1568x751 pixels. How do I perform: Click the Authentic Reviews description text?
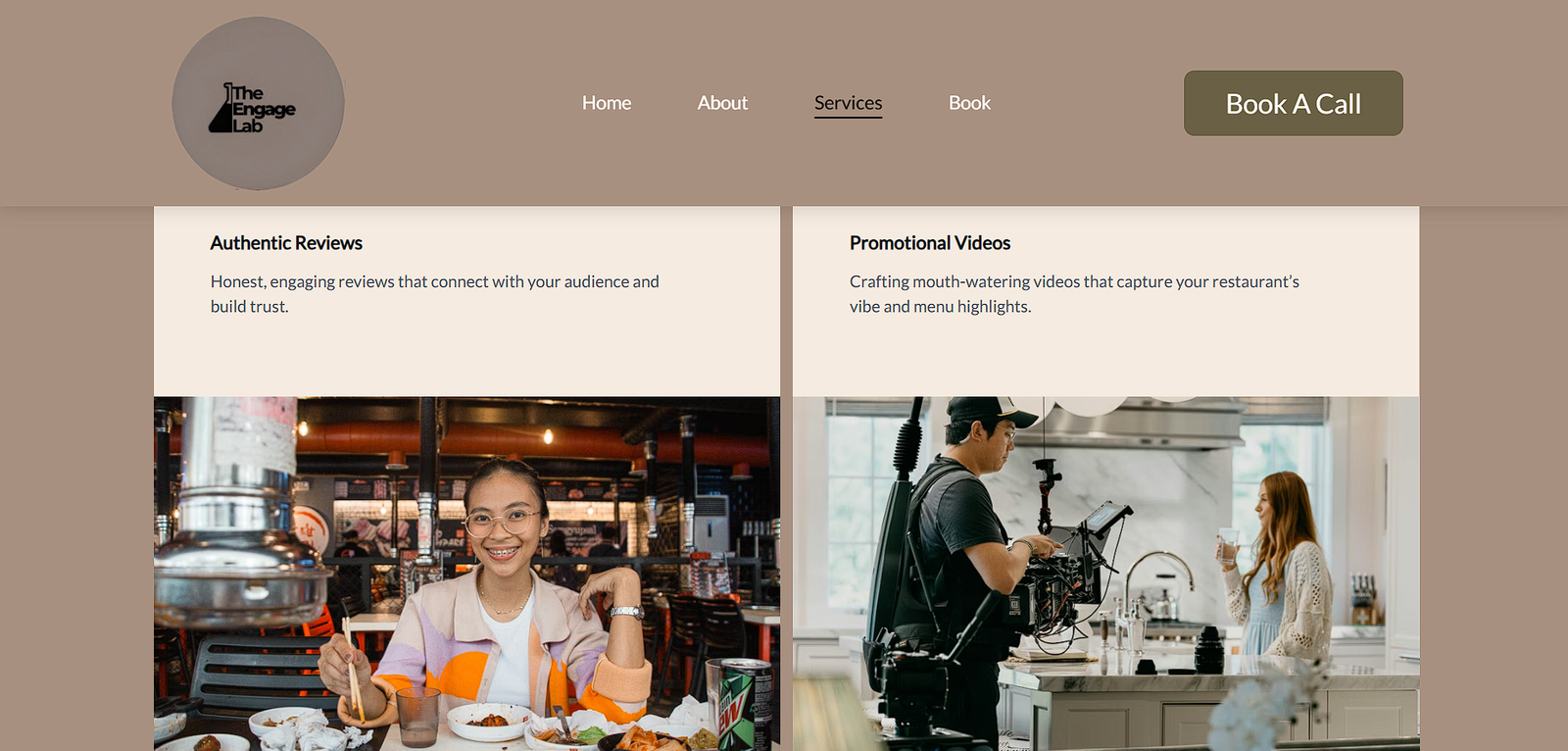pyautogui.click(x=434, y=294)
